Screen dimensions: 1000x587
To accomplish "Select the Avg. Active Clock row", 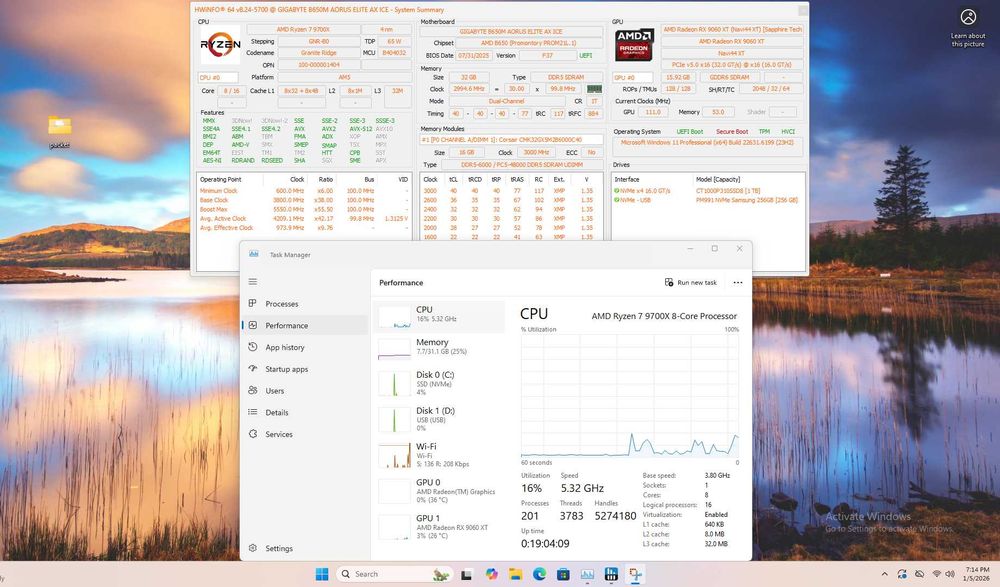I will pyautogui.click(x=303, y=219).
